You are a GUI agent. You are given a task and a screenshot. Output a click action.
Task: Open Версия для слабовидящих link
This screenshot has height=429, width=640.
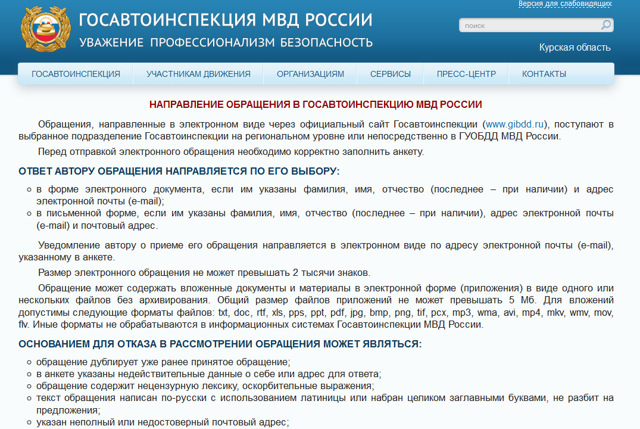[x=565, y=4]
